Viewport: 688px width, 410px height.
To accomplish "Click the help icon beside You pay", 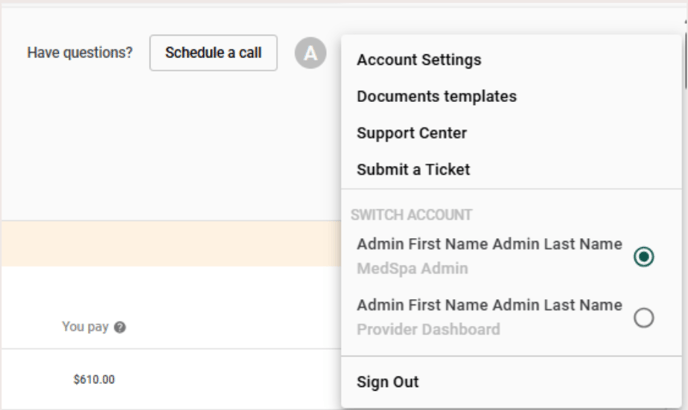I will (x=120, y=327).
